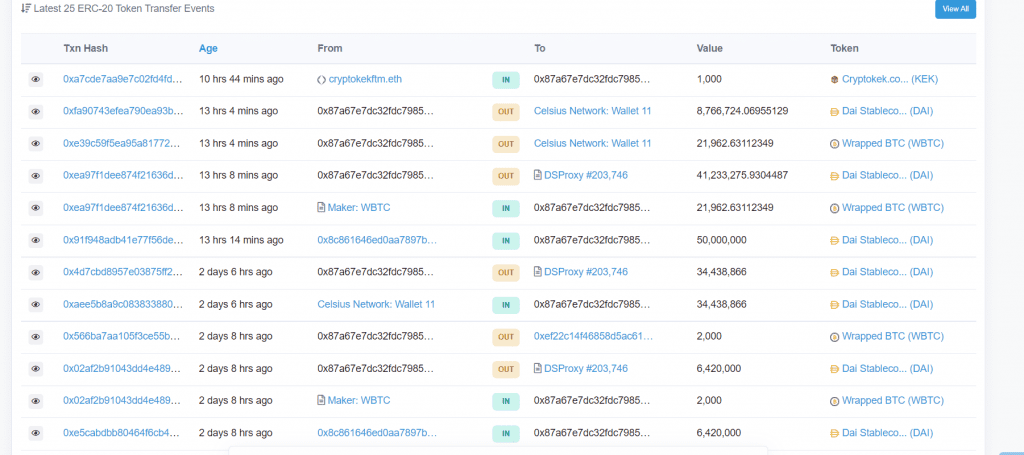
Task: Open transaction 0x566ba7aa105f3ce55b
Action: coord(123,336)
